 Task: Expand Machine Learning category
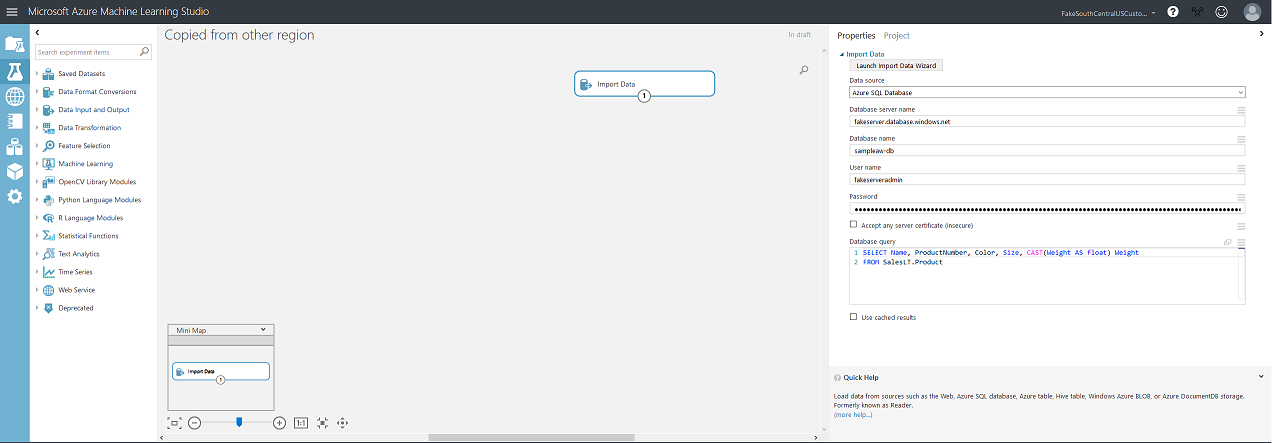37,164
